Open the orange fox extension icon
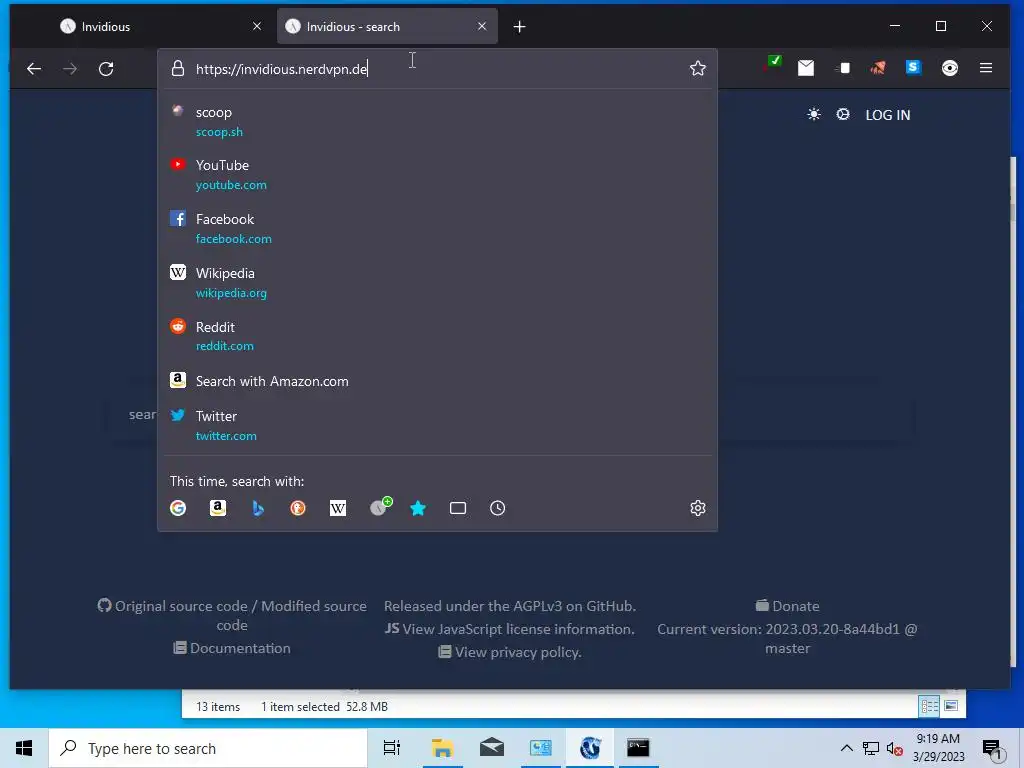 [878, 67]
